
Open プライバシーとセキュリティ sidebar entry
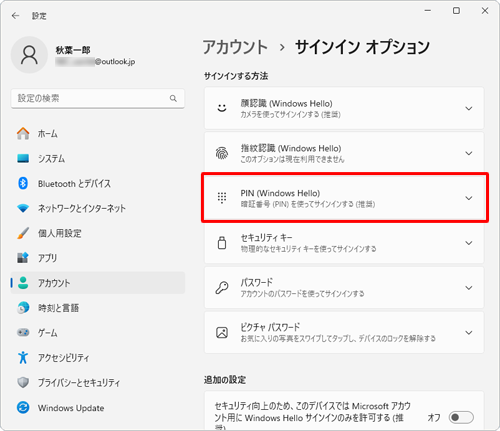(x=98, y=382)
